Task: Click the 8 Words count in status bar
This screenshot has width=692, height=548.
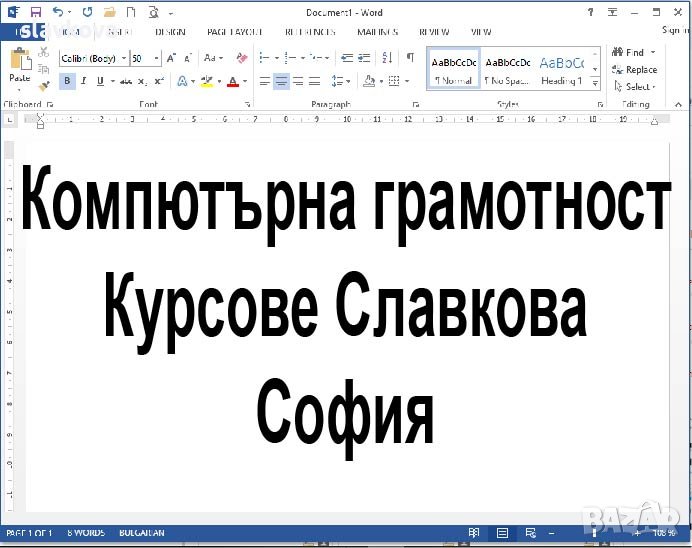Action: [x=84, y=533]
